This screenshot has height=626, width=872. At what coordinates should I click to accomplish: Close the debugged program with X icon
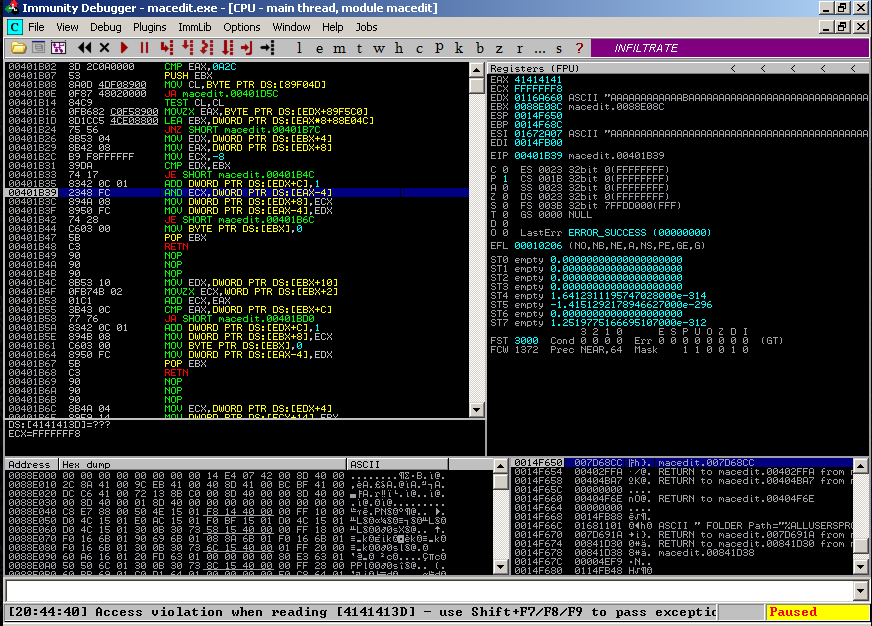pyautogui.click(x=104, y=48)
